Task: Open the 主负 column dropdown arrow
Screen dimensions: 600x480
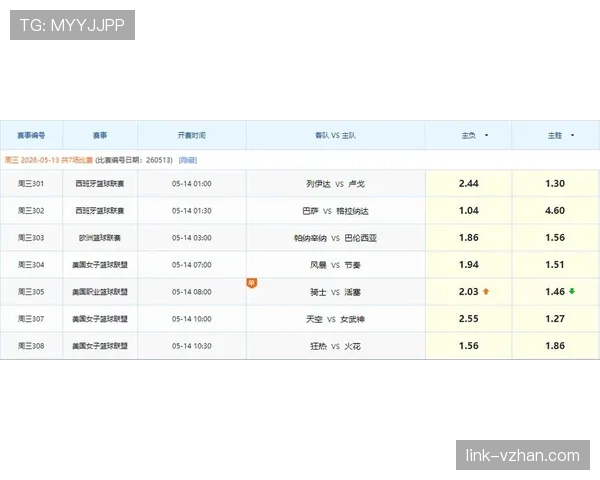Action: [x=486, y=135]
